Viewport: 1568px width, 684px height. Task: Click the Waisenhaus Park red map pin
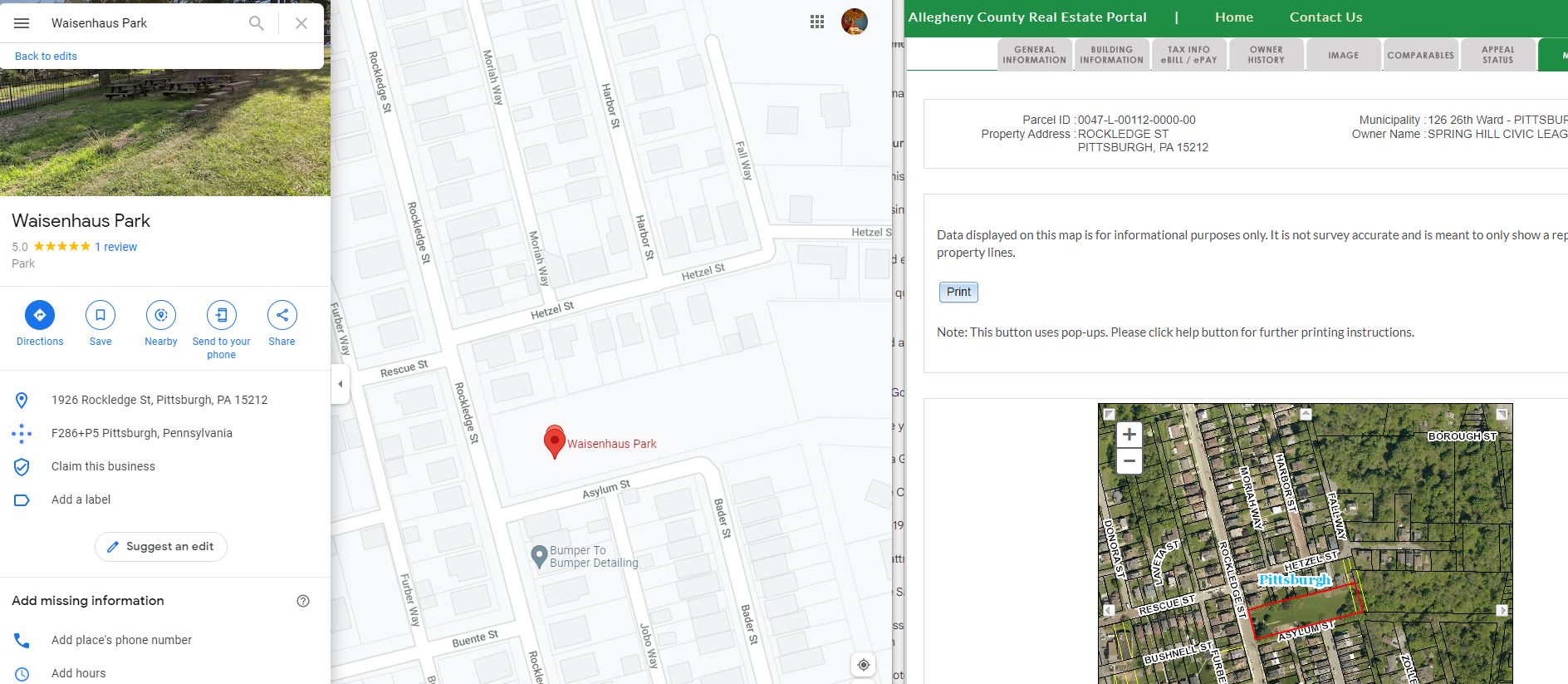554,441
